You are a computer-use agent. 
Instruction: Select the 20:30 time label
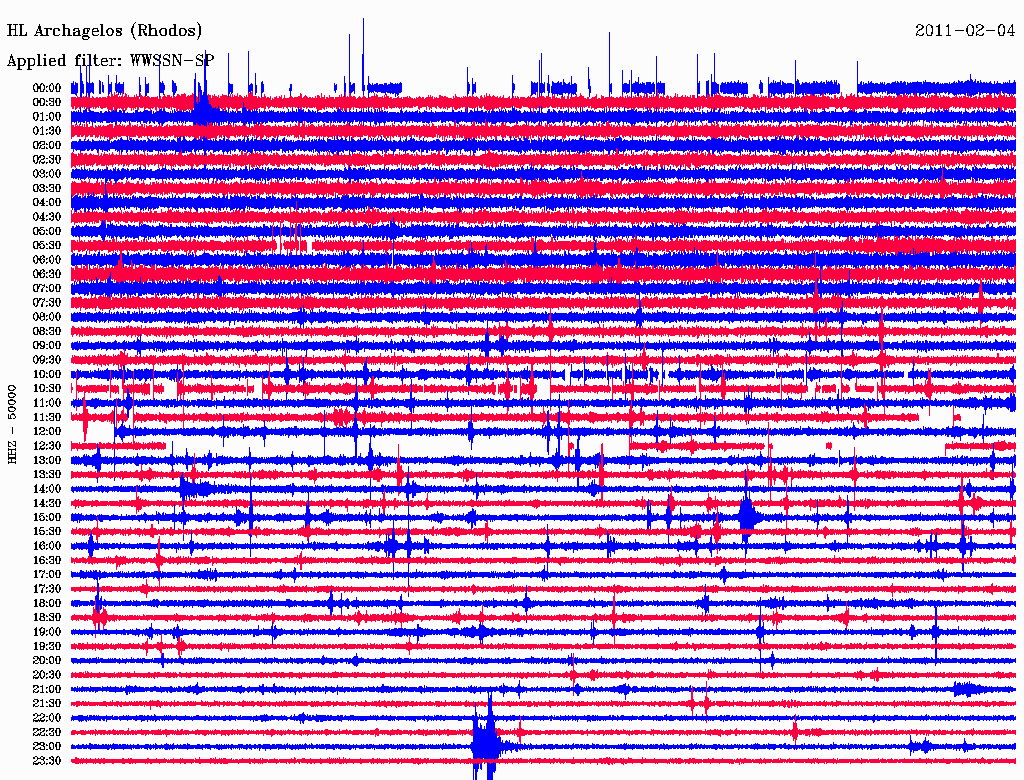pos(47,675)
